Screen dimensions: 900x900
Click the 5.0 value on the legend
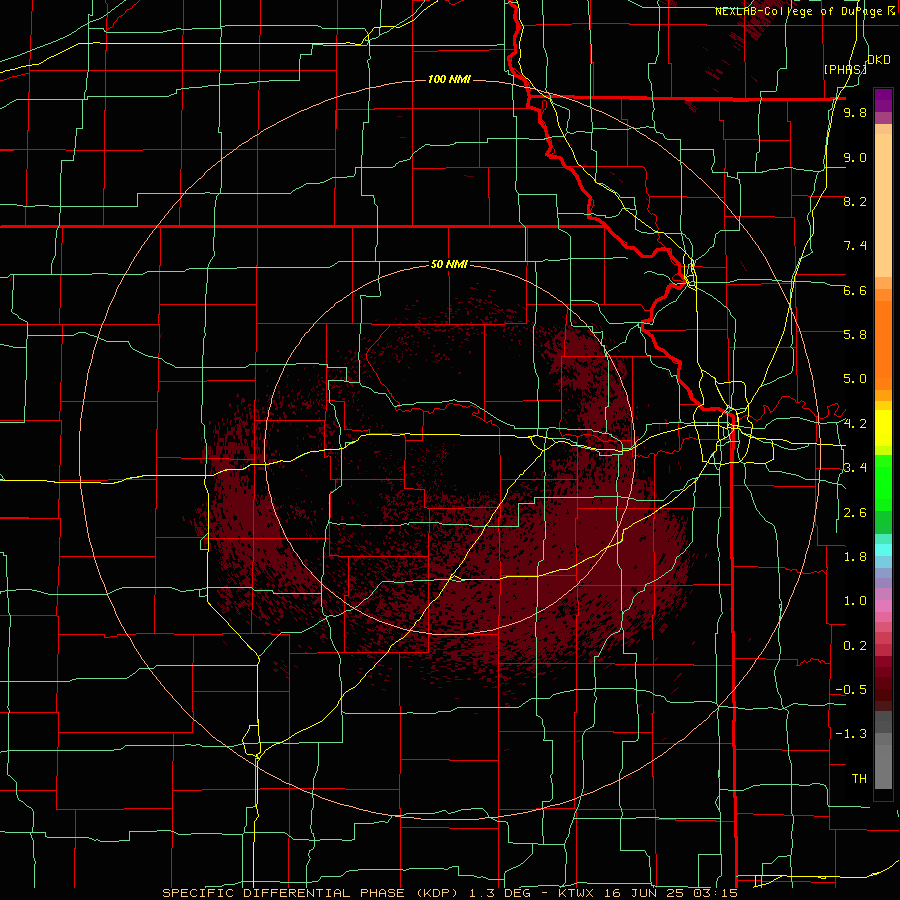[855, 379]
